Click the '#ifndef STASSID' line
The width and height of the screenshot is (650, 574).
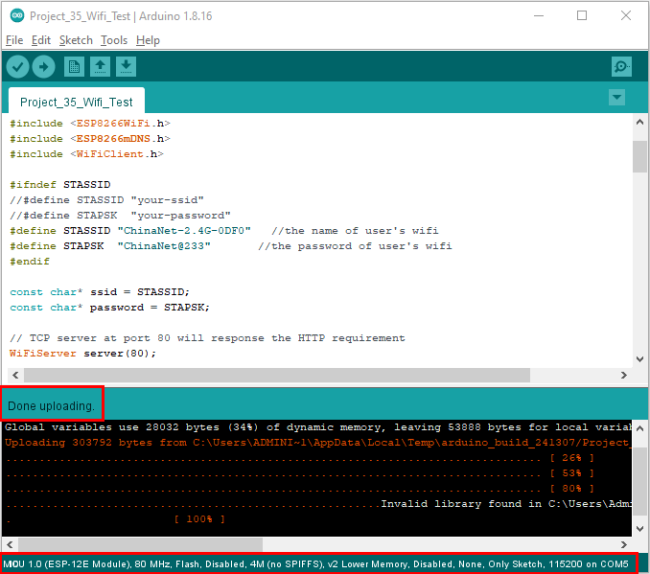tap(60, 185)
